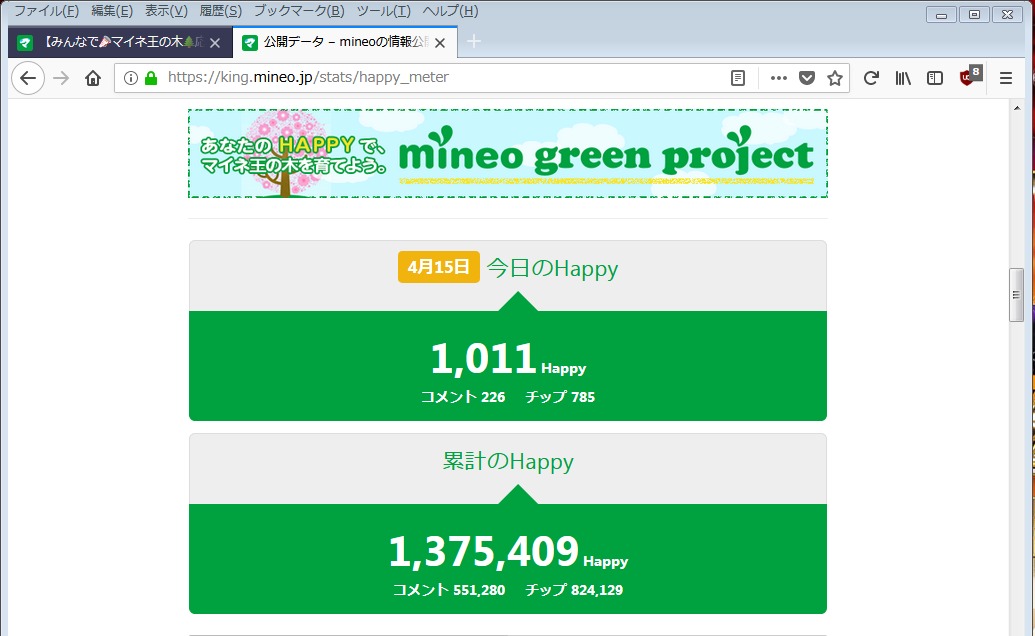Open the Library icon
The height and width of the screenshot is (636, 1035).
click(x=903, y=78)
